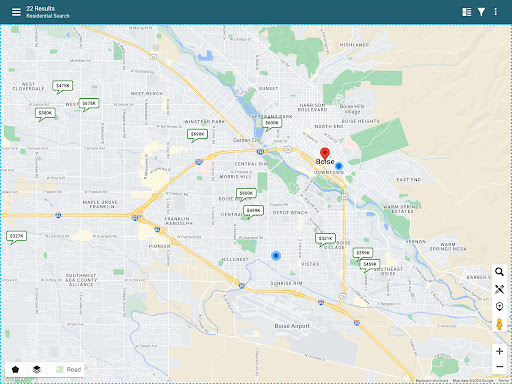Expand the blue cluster near Downtown
Image resolution: width=512 pixels, height=384 pixels.
pos(339,166)
